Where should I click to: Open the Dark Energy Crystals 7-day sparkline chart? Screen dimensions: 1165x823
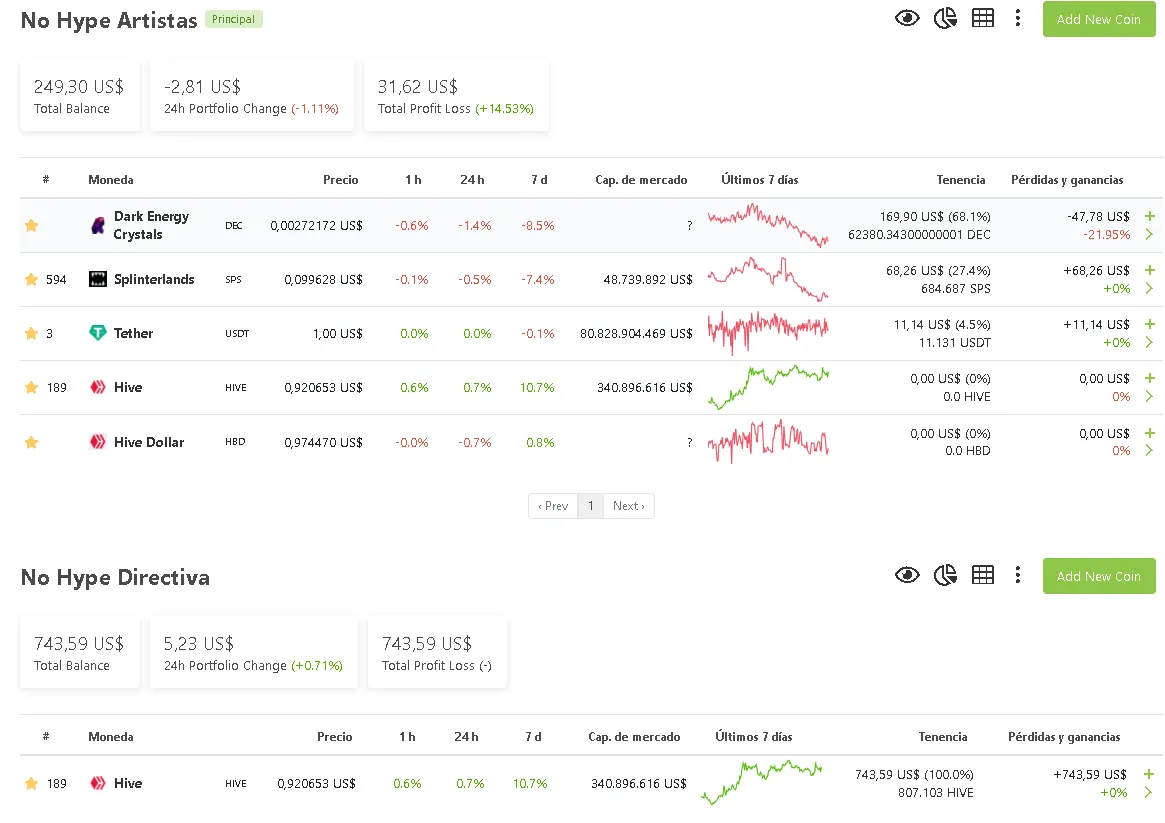point(768,225)
